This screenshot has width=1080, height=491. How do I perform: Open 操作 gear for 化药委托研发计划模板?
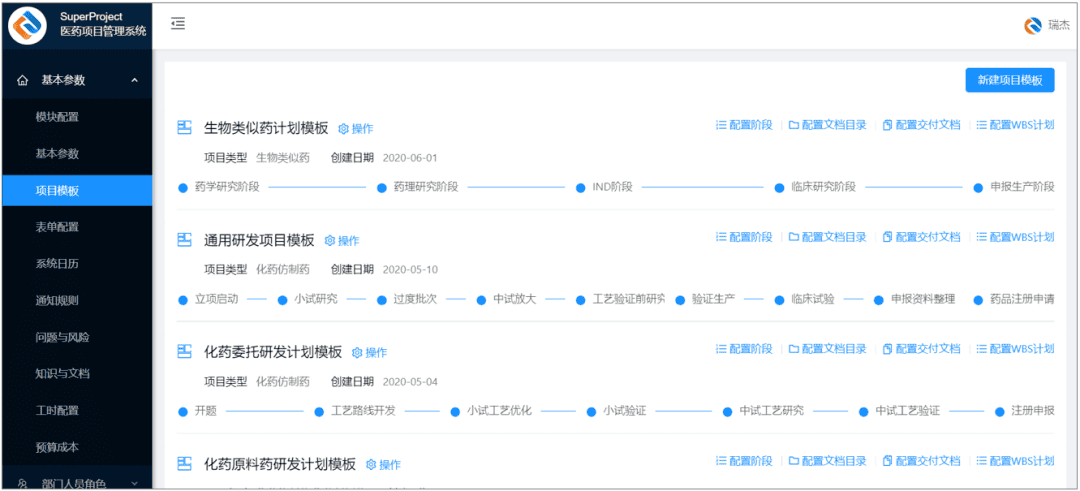click(x=370, y=353)
